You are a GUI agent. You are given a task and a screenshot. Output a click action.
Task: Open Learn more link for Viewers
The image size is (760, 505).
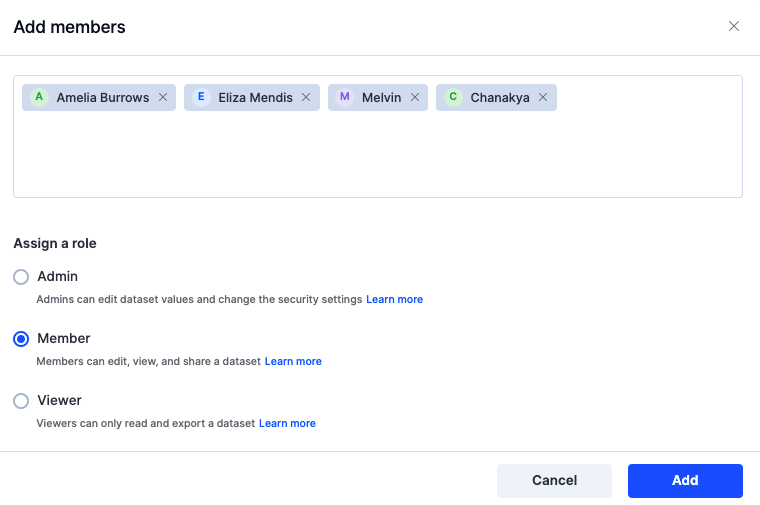(287, 424)
